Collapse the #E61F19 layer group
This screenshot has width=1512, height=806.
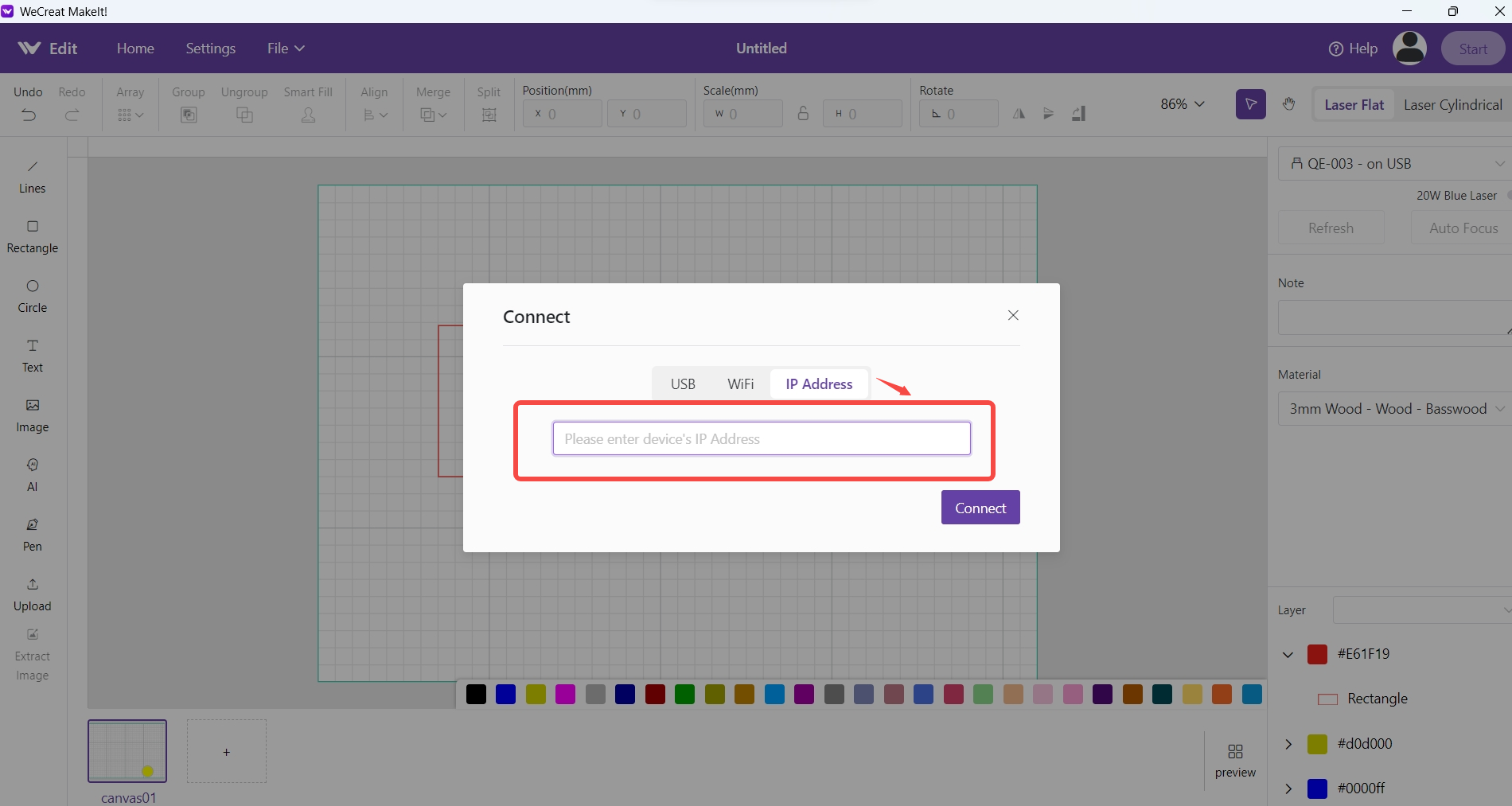[x=1288, y=655]
